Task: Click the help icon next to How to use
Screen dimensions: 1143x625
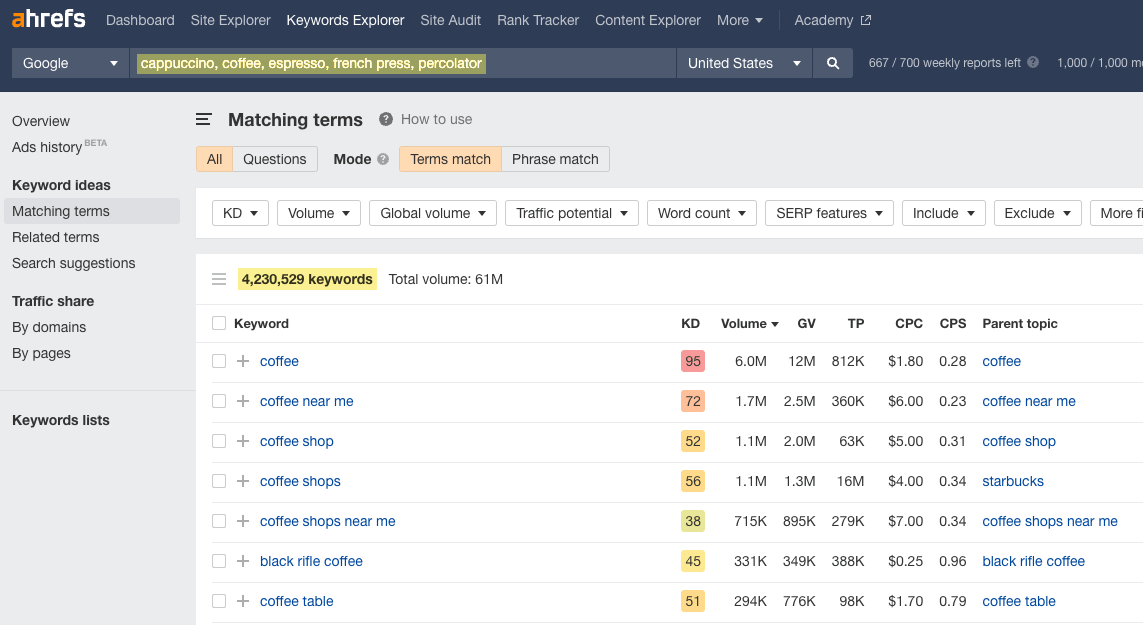Action: click(386, 119)
